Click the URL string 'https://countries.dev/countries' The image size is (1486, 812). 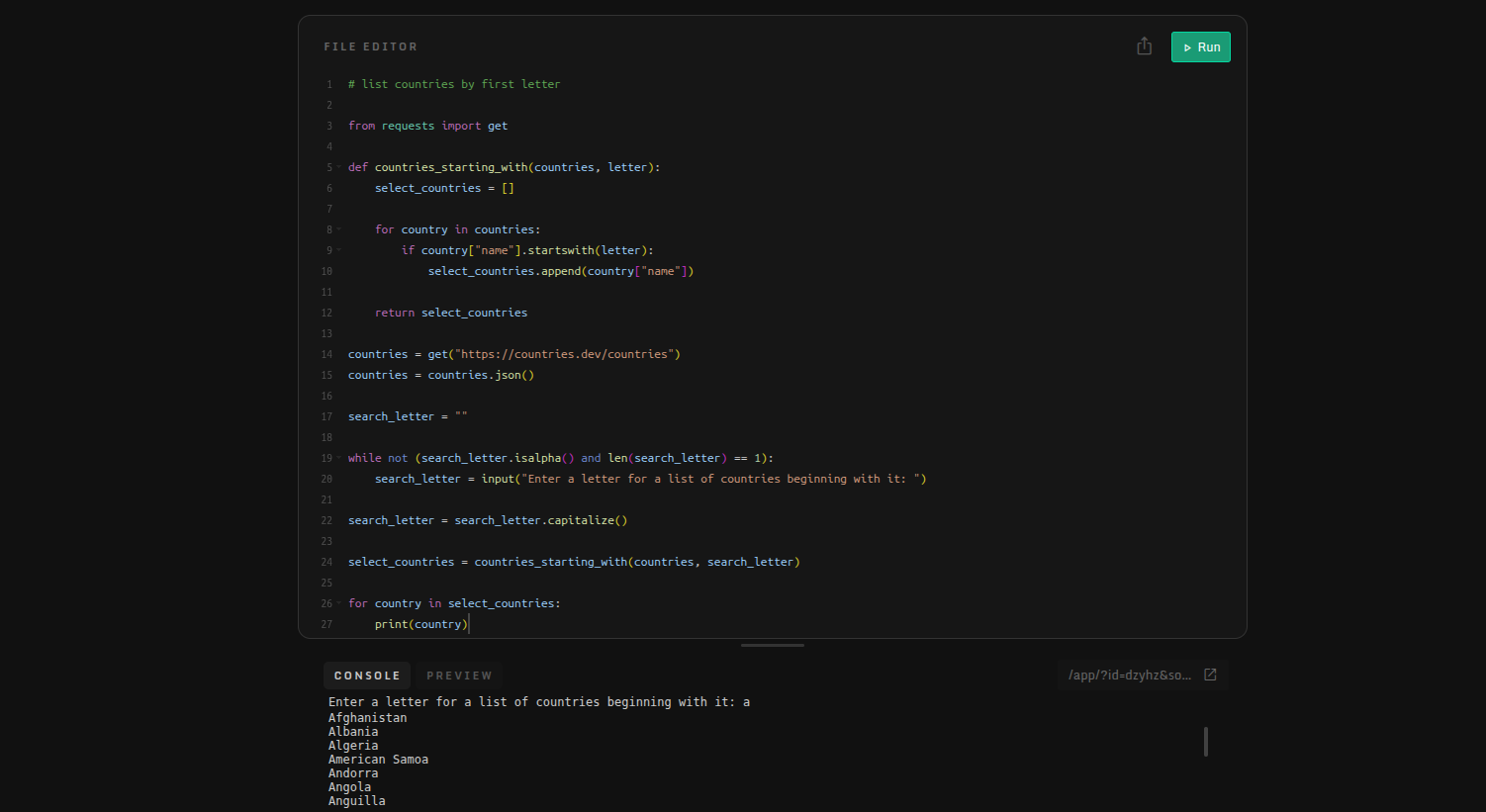click(x=564, y=354)
